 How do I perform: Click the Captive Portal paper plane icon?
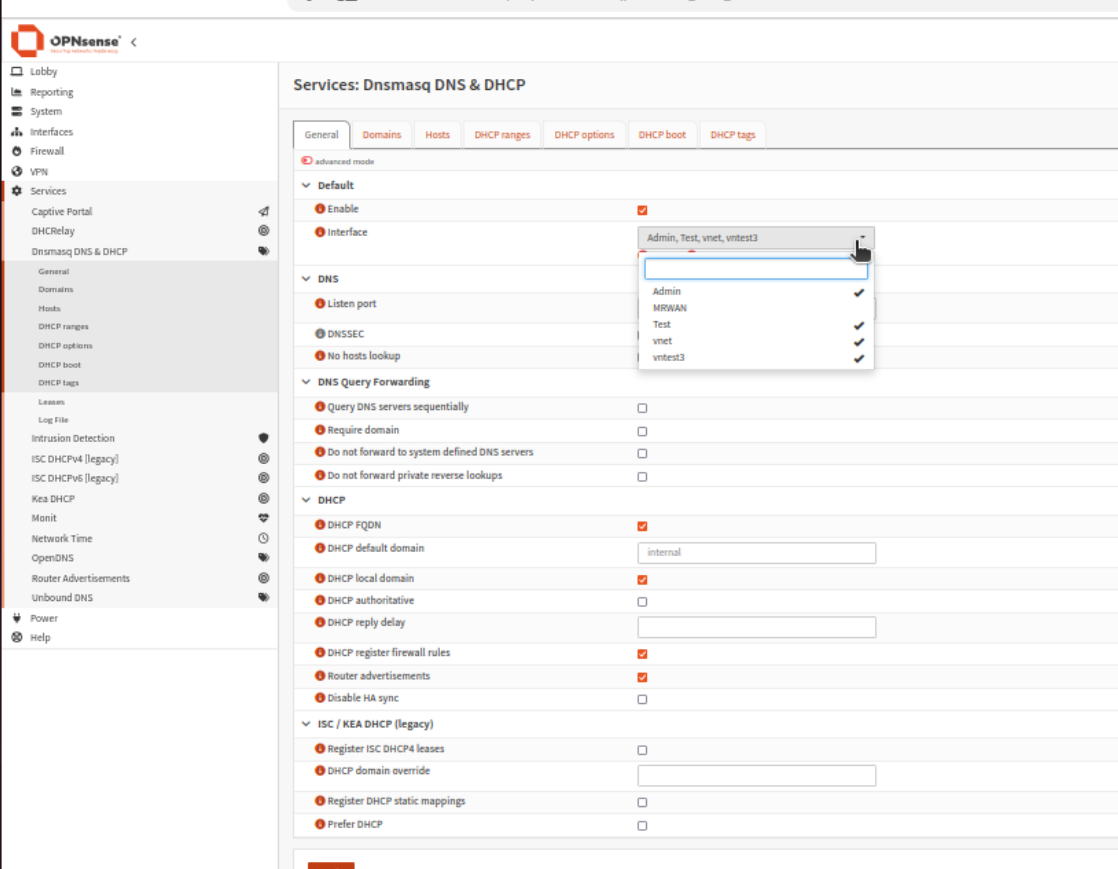pos(263,212)
